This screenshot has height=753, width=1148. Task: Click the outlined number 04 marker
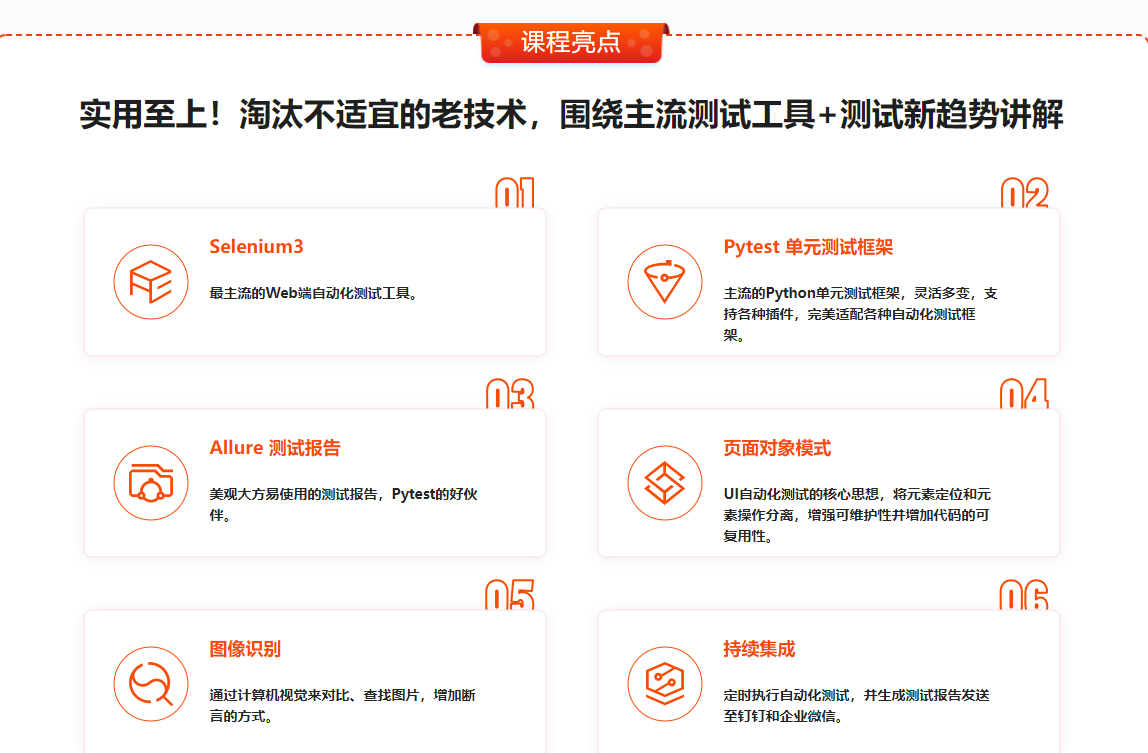point(1024,395)
